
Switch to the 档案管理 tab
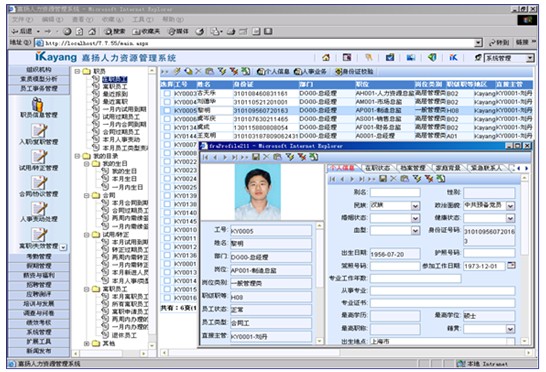(x=413, y=168)
